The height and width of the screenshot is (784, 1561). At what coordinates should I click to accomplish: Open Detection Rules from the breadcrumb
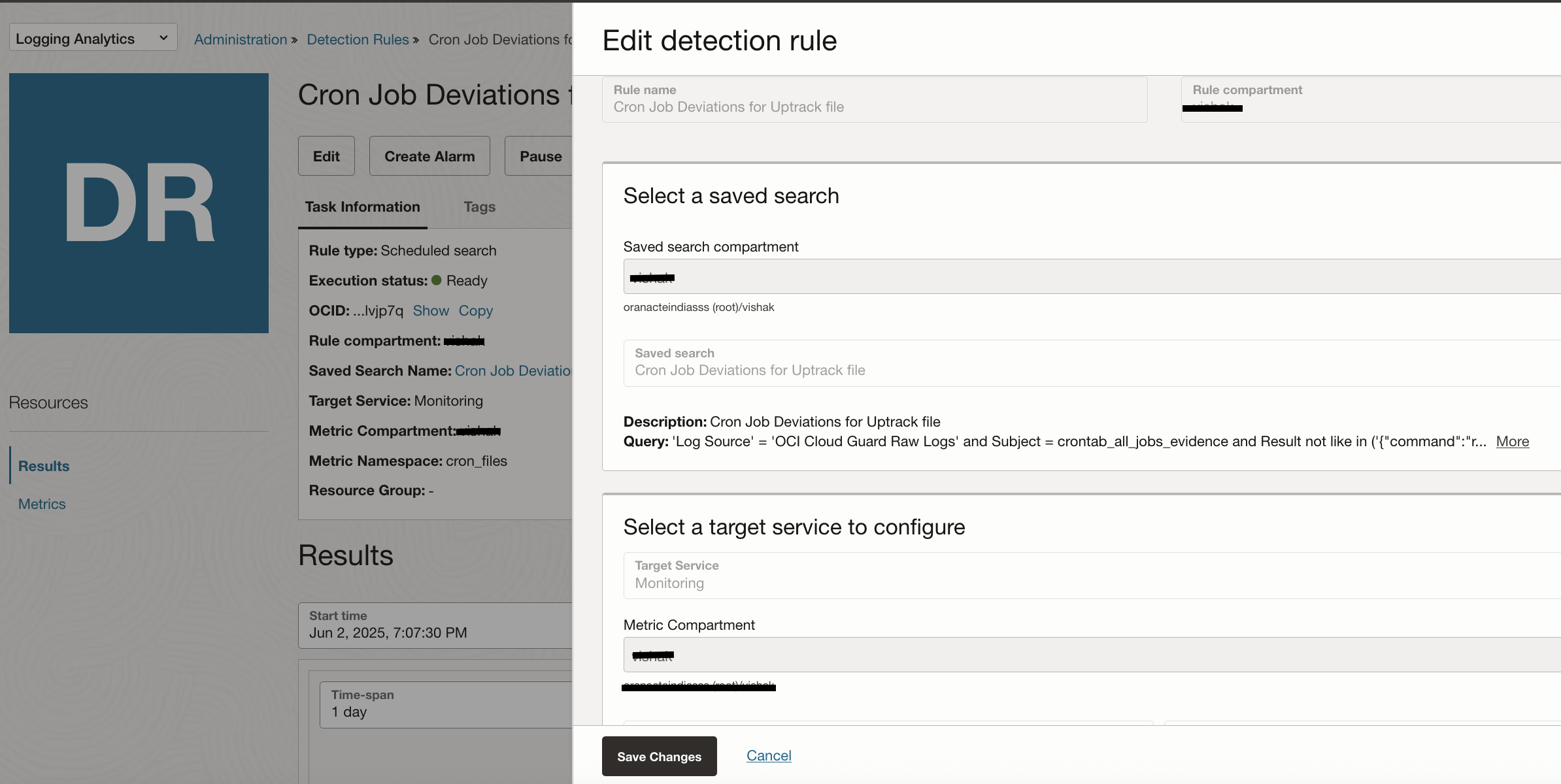[358, 39]
